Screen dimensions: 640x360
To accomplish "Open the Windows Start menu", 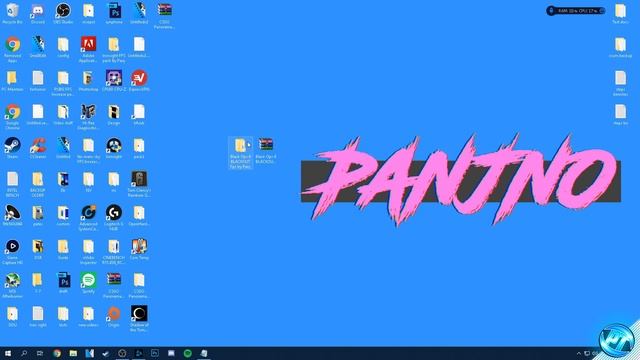I will tap(7, 353).
